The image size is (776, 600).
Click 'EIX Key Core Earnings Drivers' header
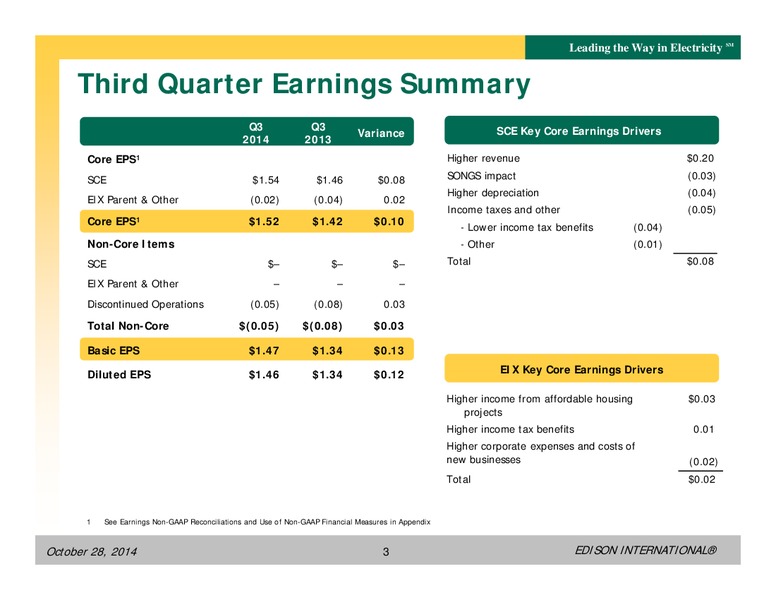(x=582, y=370)
